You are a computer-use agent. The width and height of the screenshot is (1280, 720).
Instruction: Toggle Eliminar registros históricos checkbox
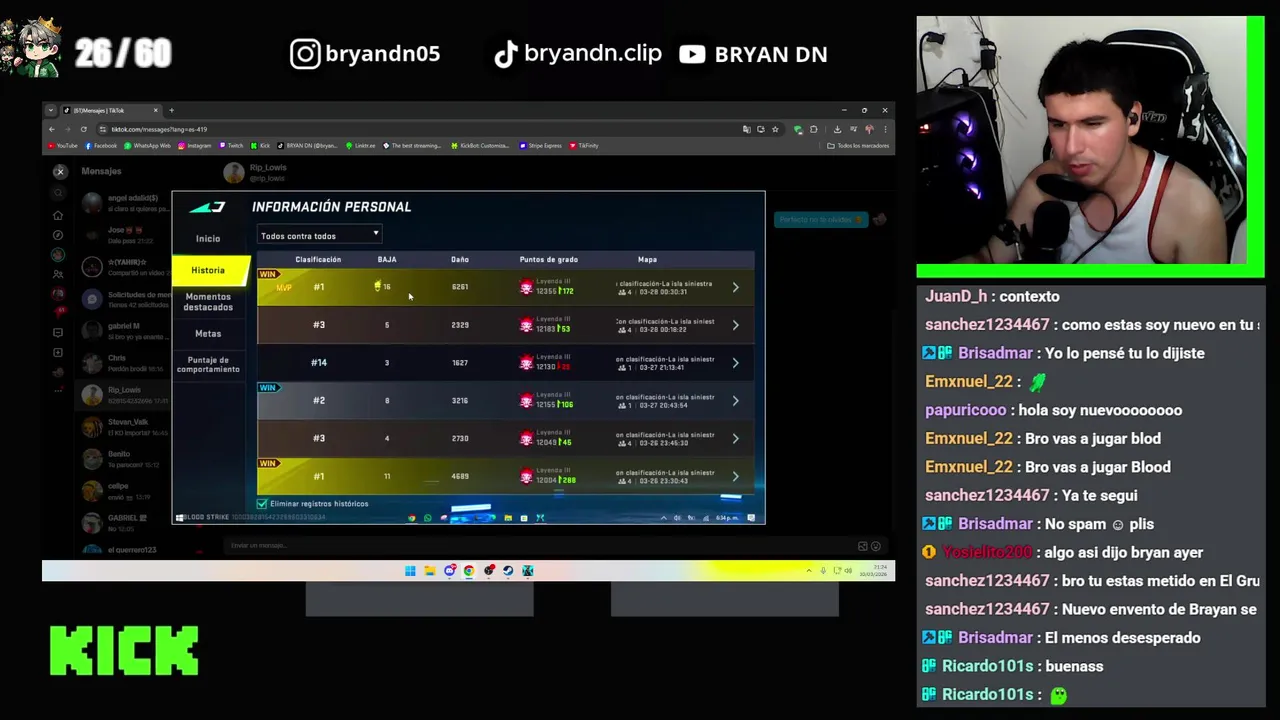click(262, 504)
